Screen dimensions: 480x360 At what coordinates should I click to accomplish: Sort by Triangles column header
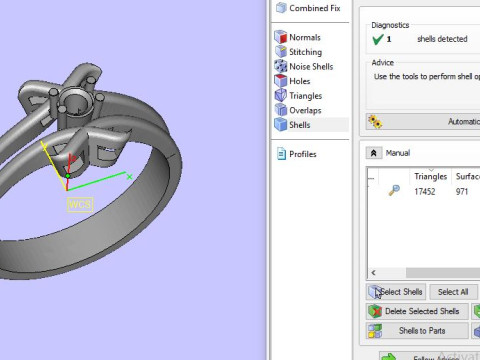430,176
